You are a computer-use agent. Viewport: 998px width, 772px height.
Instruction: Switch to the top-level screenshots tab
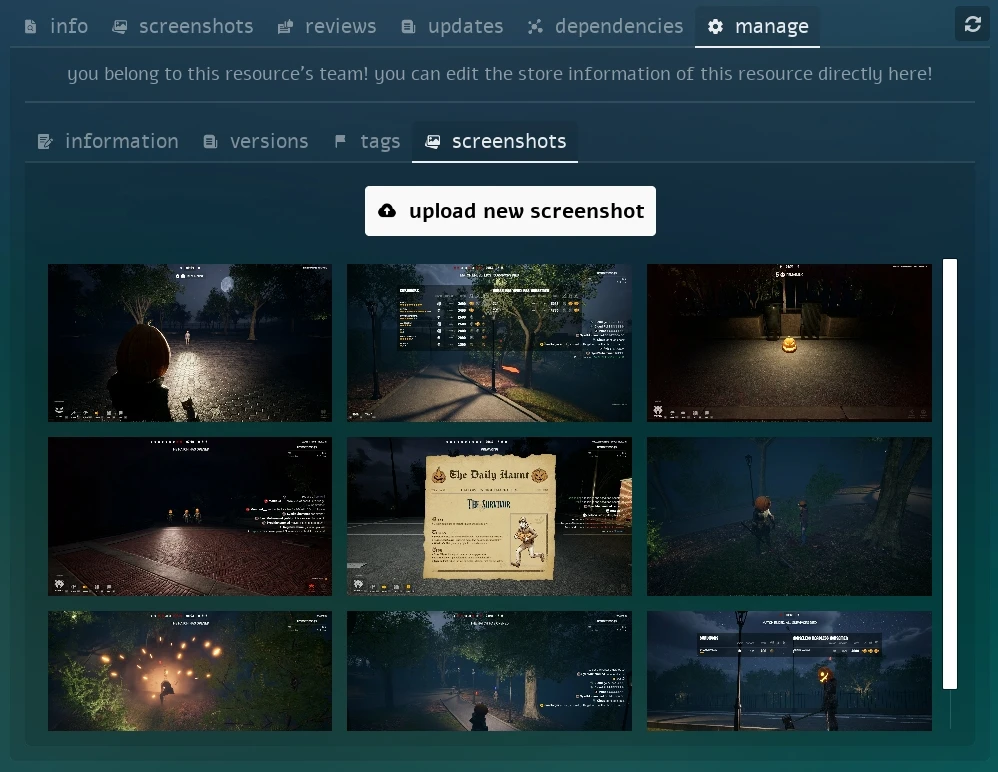tap(182, 27)
